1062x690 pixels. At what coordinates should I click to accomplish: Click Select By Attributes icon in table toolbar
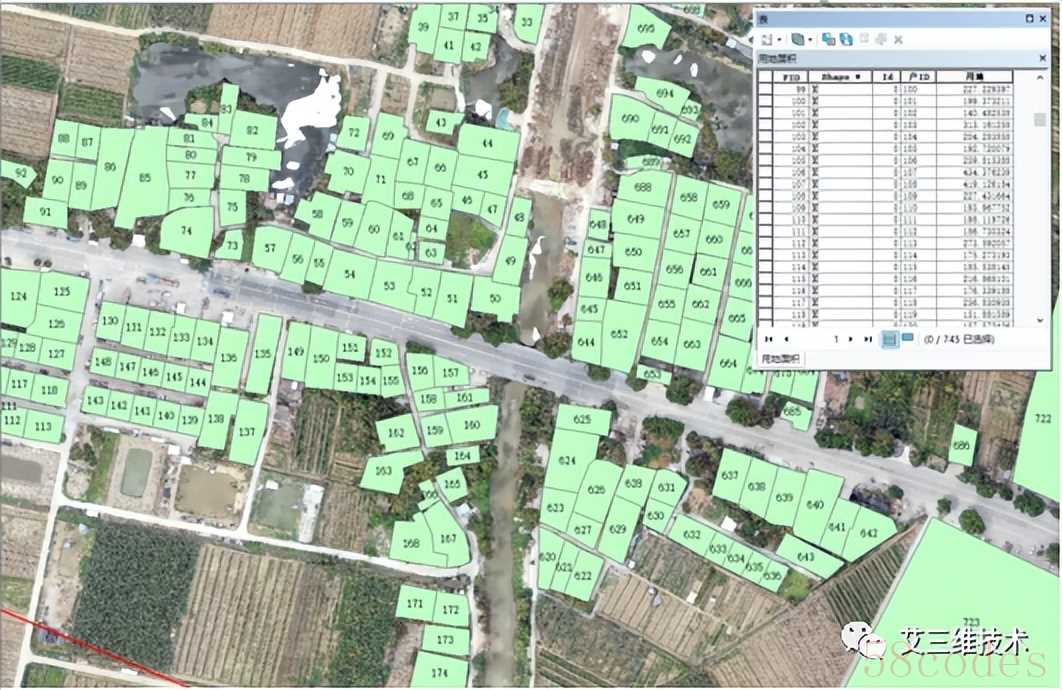point(829,39)
